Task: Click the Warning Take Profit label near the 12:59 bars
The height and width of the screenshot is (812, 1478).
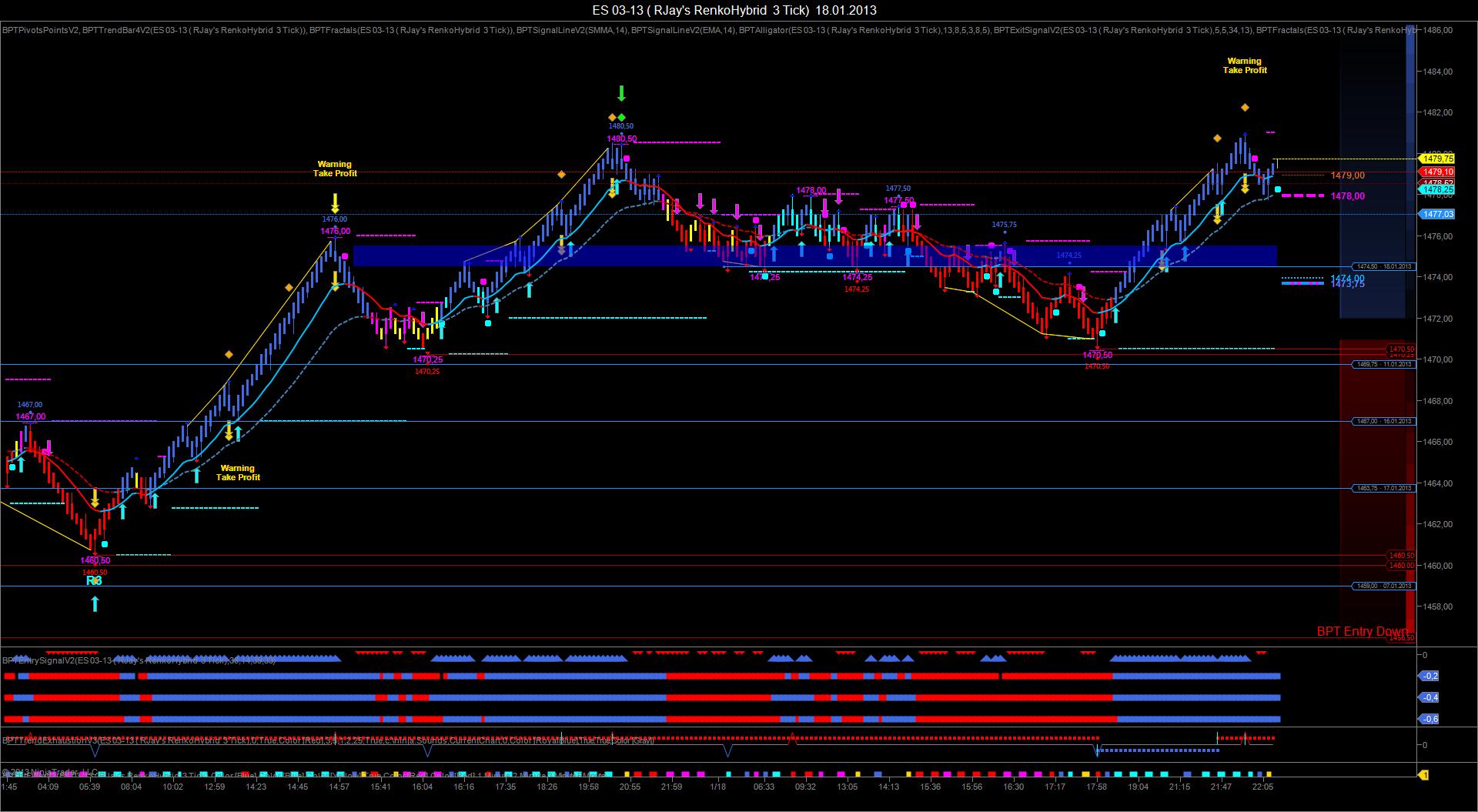Action: 238,473
